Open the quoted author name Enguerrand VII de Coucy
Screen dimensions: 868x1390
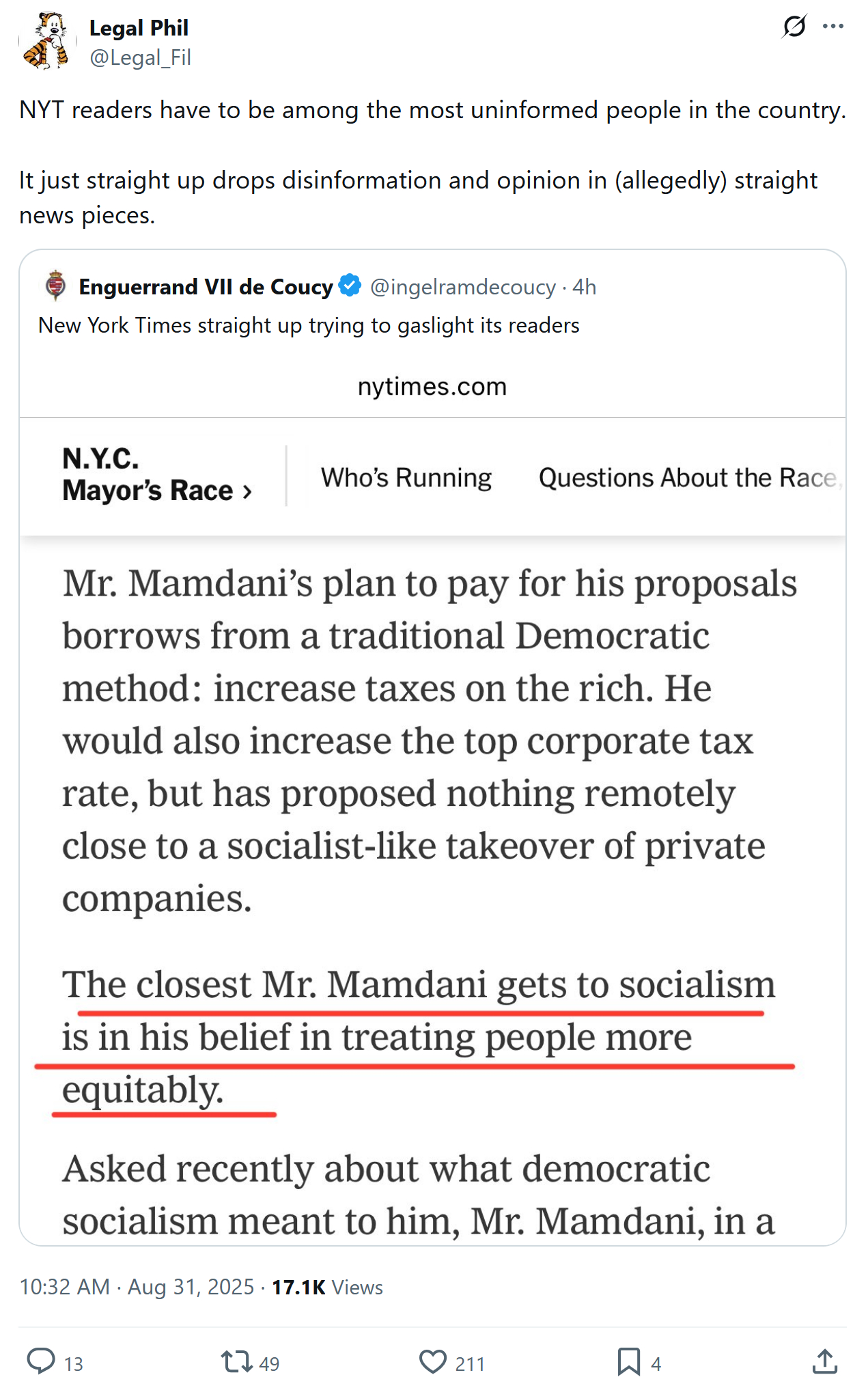click(x=206, y=287)
